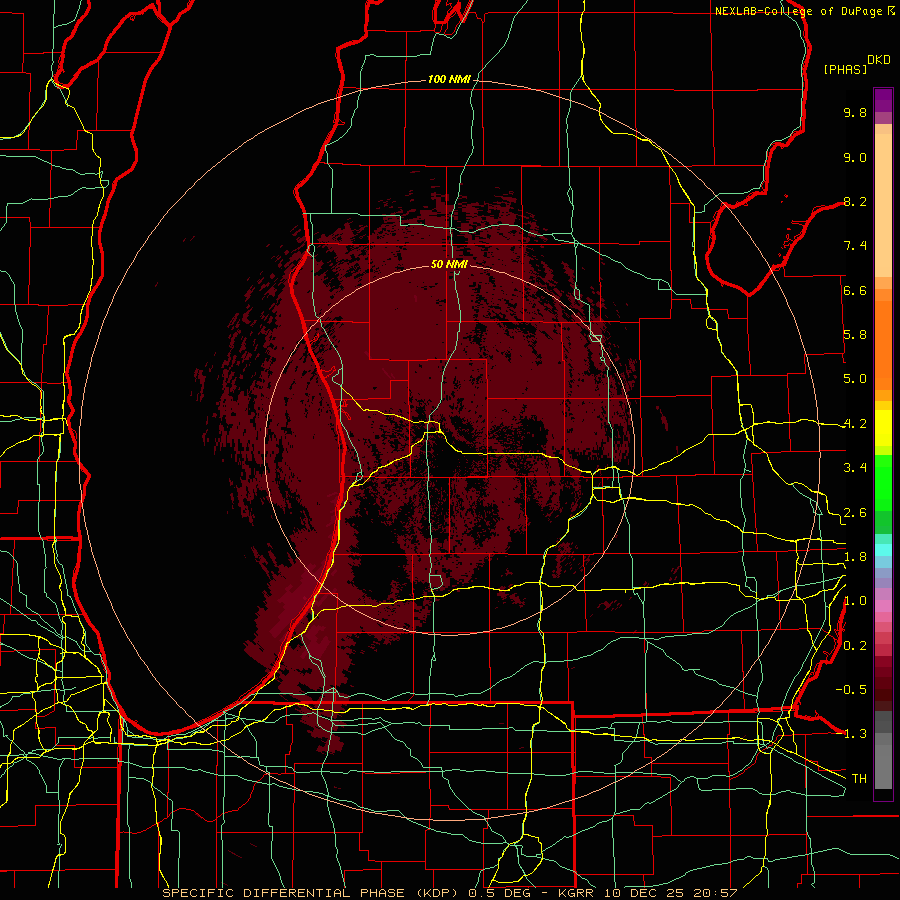The width and height of the screenshot is (900, 900).
Task: Click the 8.2 scale value
Action: click(x=855, y=201)
